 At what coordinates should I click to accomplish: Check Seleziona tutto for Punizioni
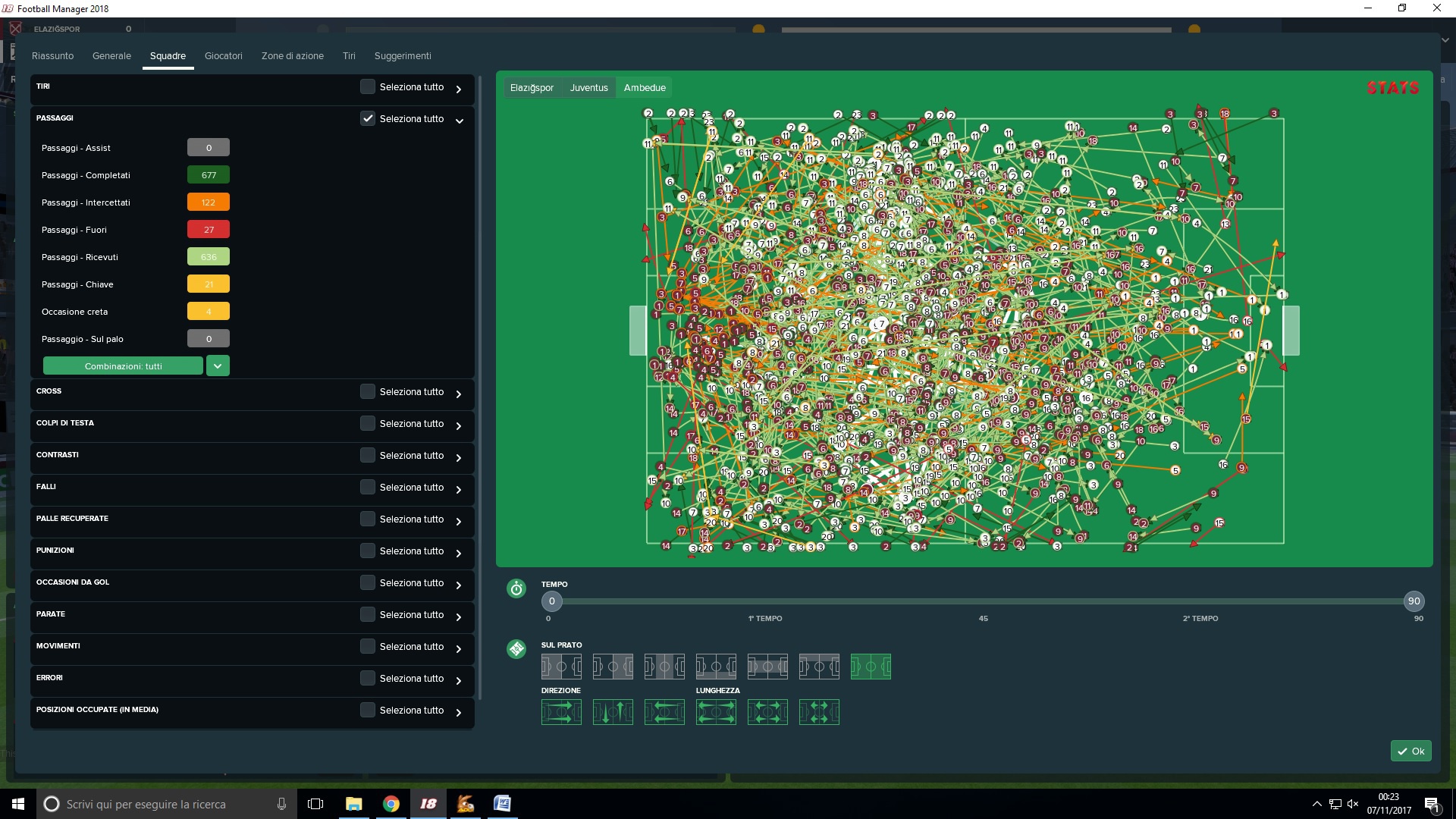pyautogui.click(x=368, y=551)
